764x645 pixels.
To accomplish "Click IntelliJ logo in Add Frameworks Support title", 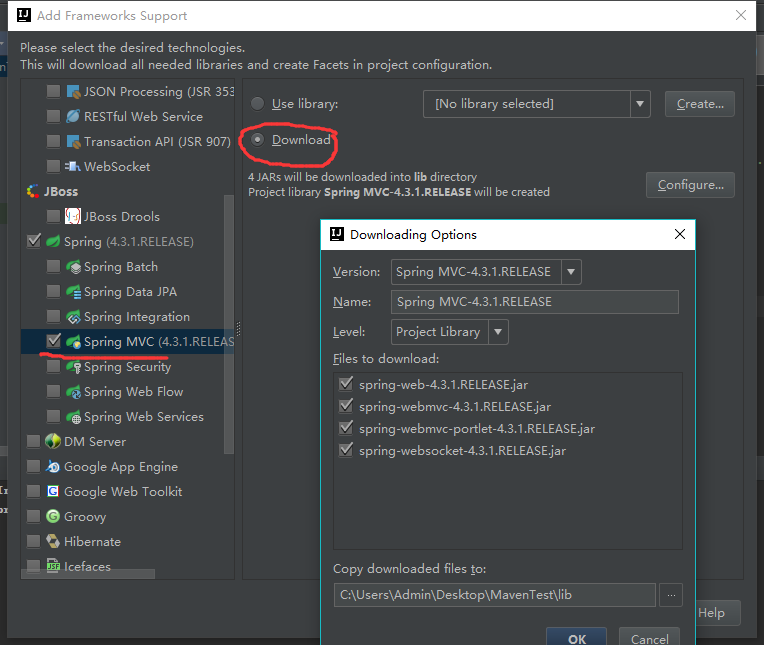I will tap(24, 15).
